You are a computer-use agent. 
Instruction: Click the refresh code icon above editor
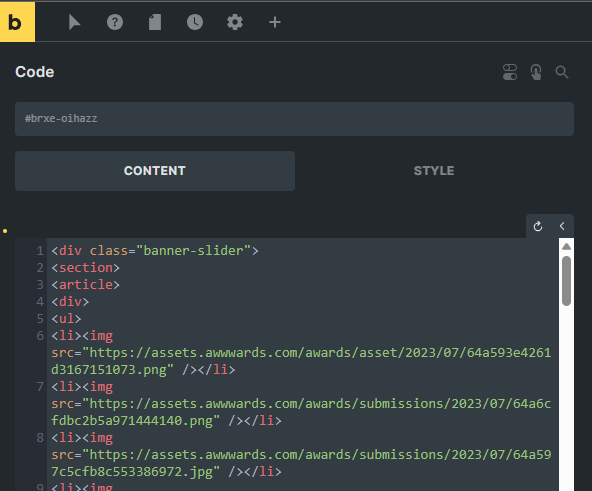click(x=538, y=226)
